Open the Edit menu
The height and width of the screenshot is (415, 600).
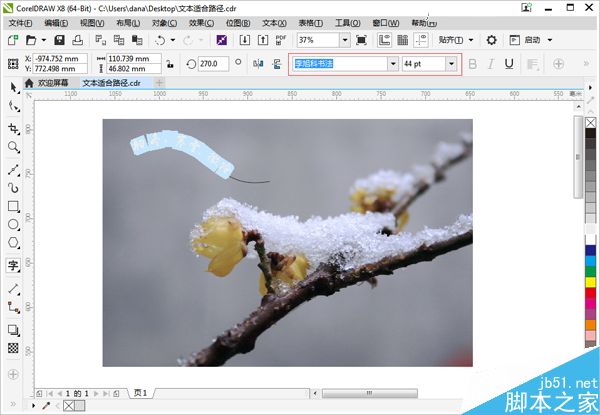(x=56, y=23)
